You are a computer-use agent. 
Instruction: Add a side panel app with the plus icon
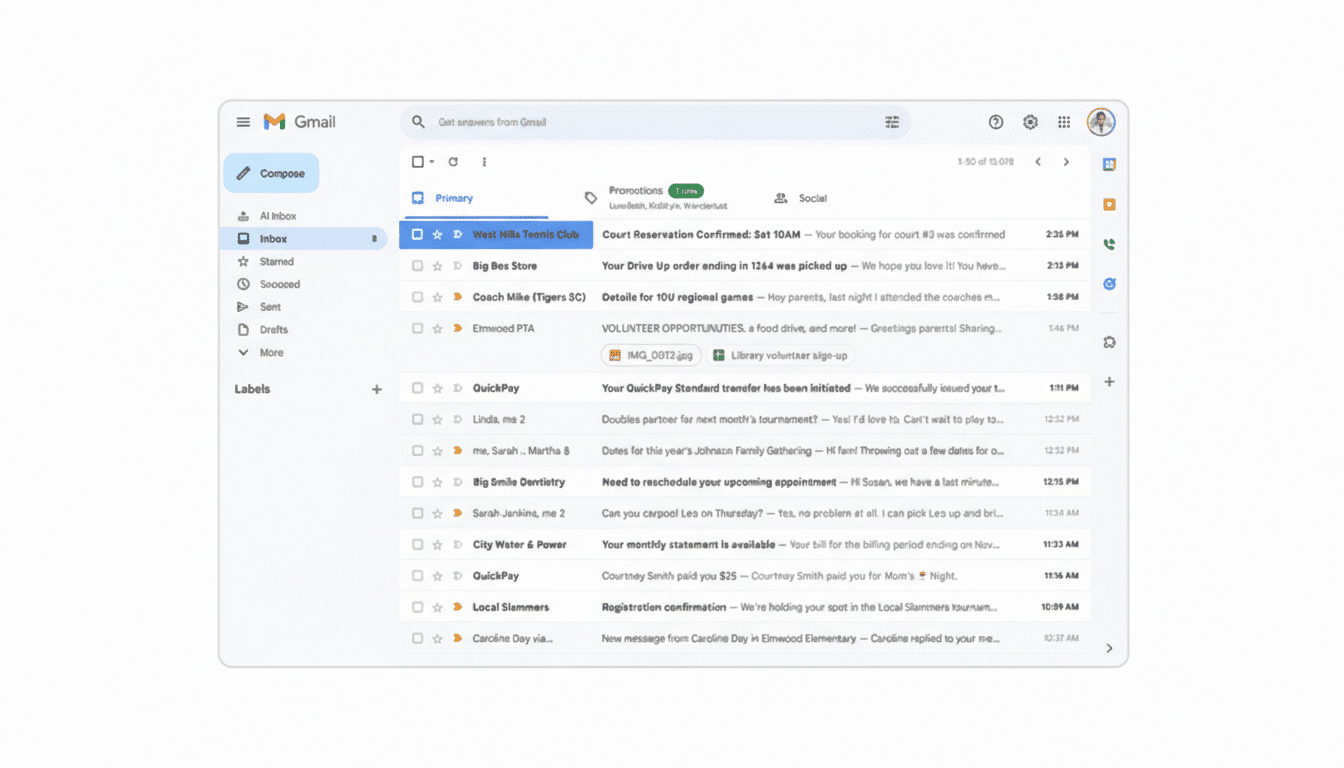1109,381
